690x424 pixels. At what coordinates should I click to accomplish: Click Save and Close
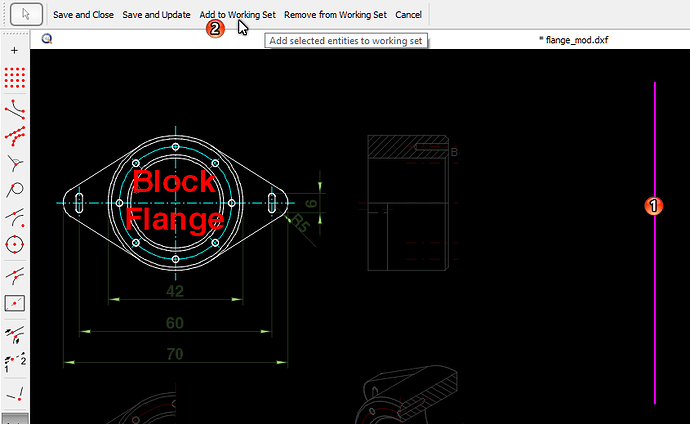click(83, 15)
